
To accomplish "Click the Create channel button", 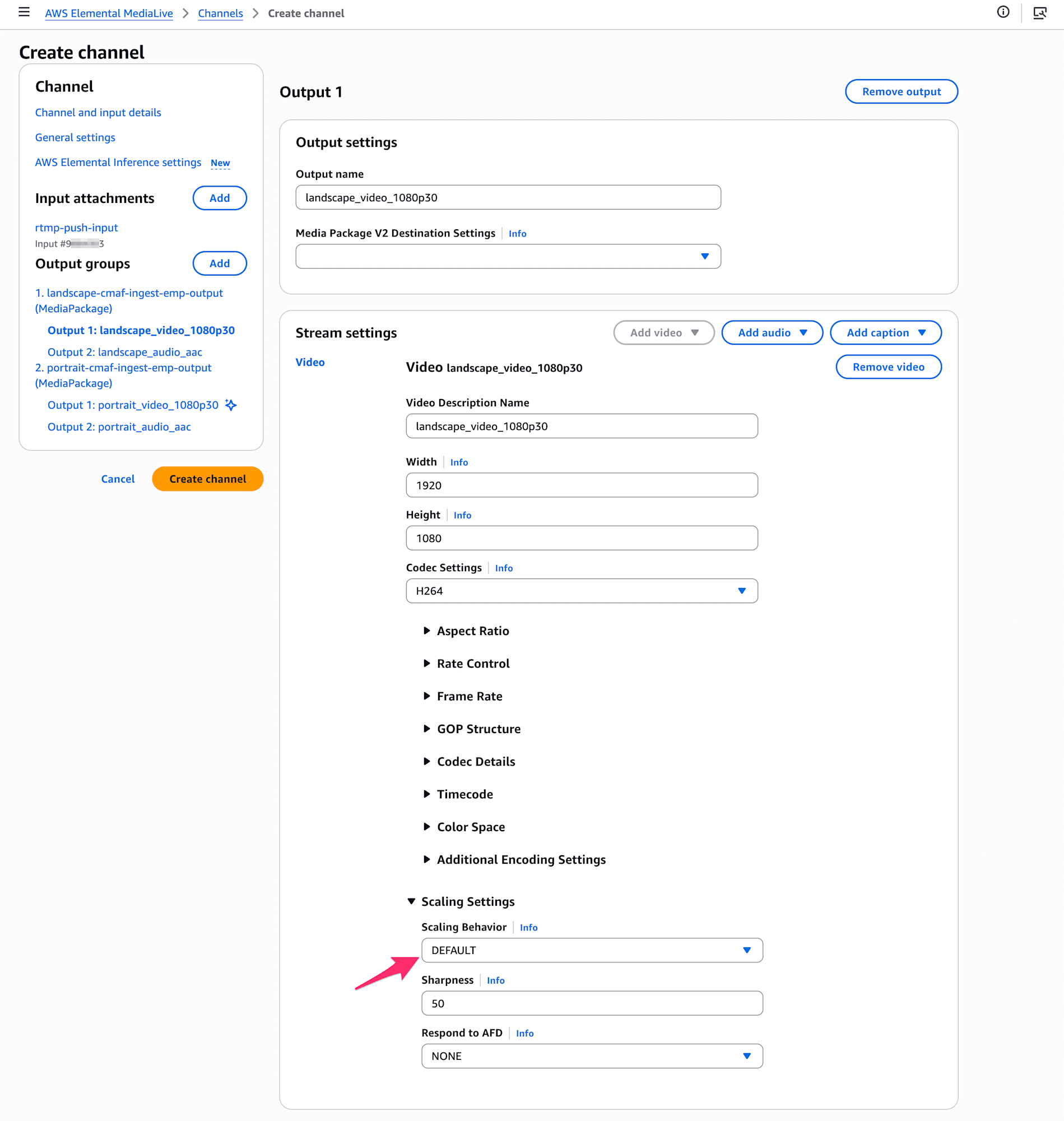I will click(x=207, y=479).
